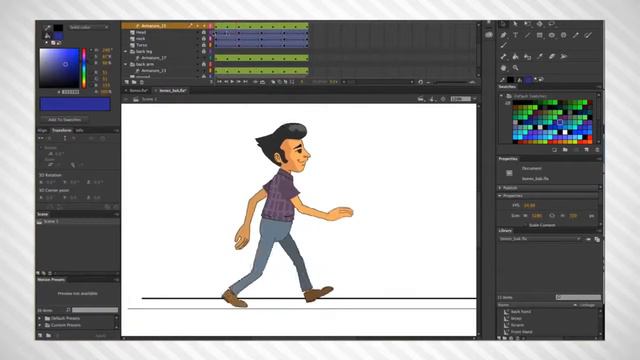
Task: Expand the Publish section in Properties
Action: pyautogui.click(x=500, y=188)
